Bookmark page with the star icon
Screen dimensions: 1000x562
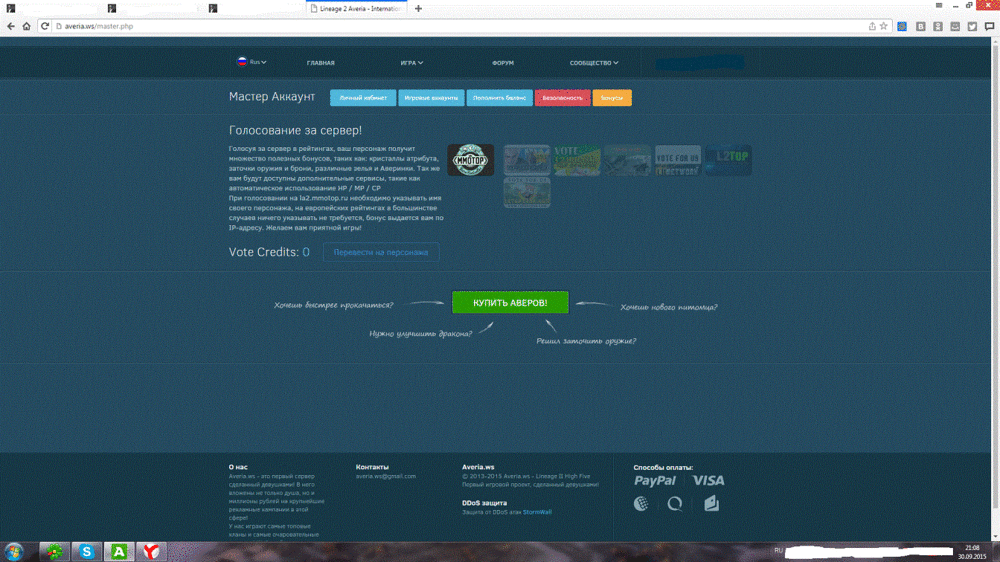pos(883,26)
